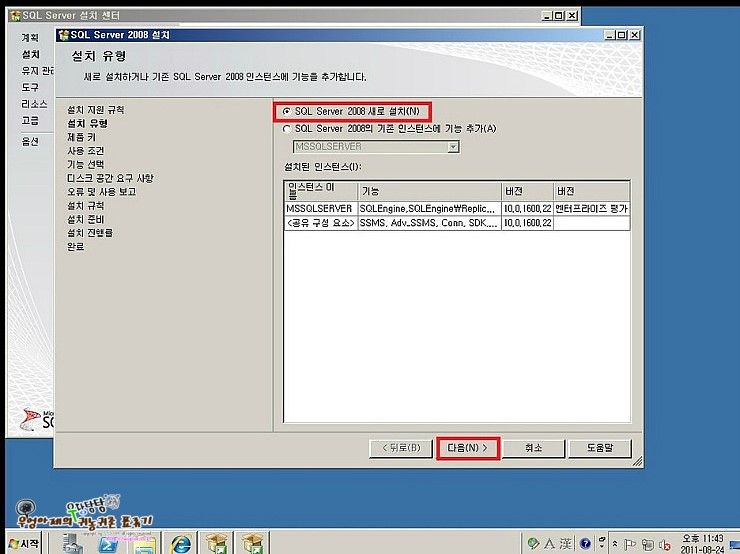This screenshot has height=554, width=740.
Task: Show hidden tray icons arrow
Action: (615, 544)
